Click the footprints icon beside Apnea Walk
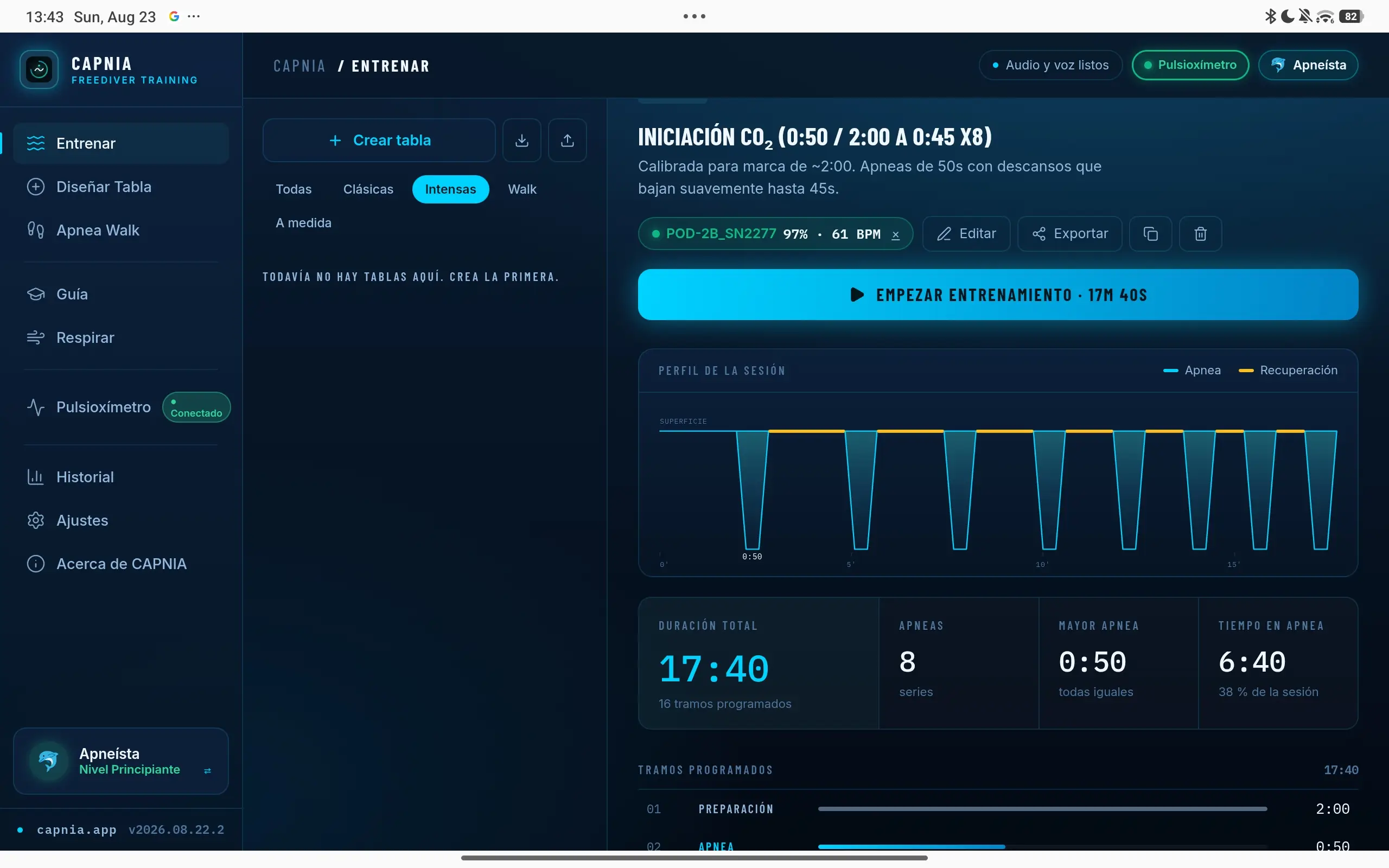 coord(36,230)
